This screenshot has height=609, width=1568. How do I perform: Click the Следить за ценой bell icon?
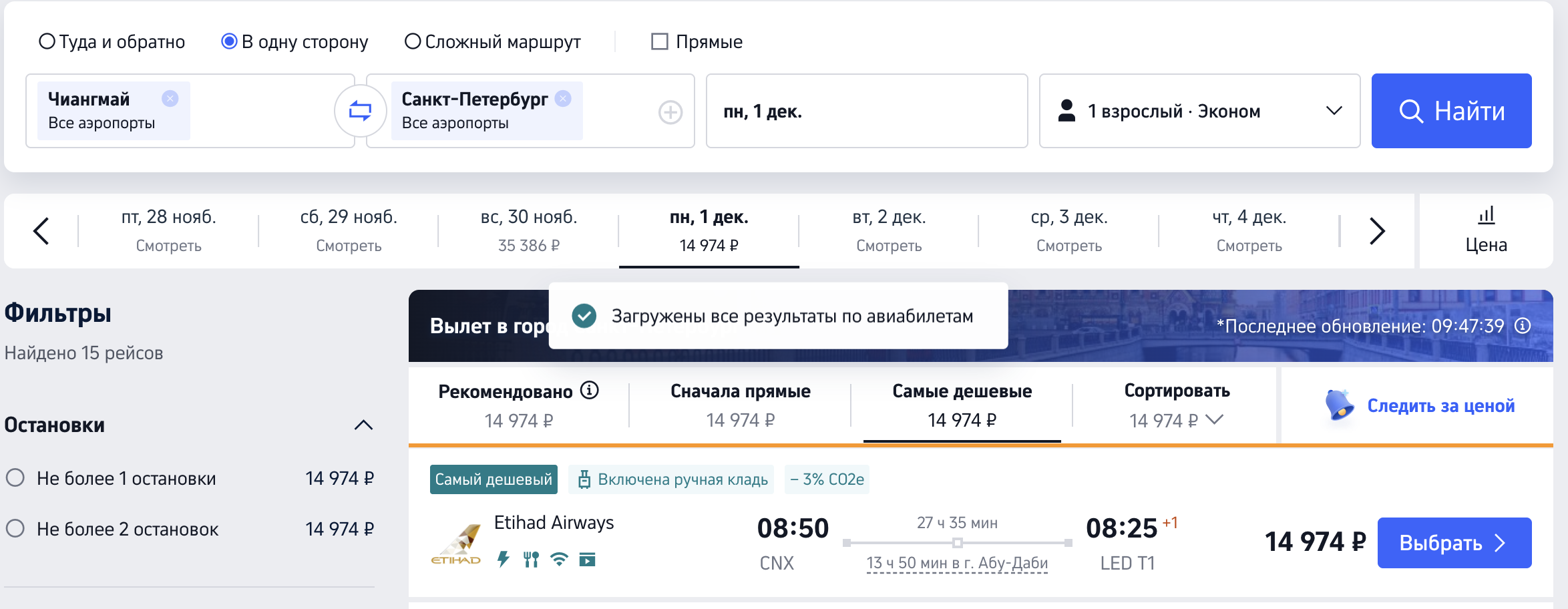(x=1339, y=405)
